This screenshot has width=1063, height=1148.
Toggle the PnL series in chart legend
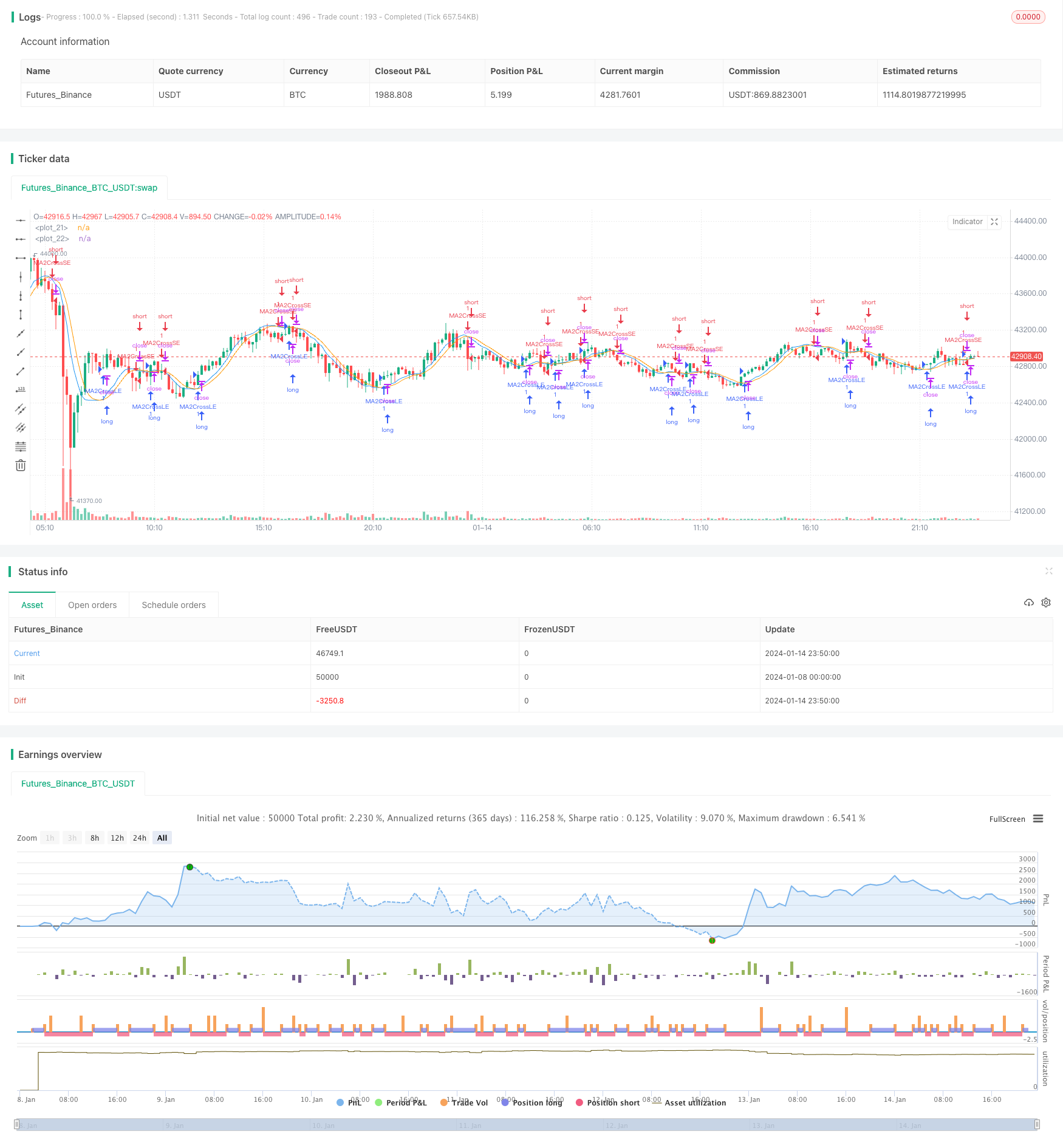click(x=349, y=1102)
